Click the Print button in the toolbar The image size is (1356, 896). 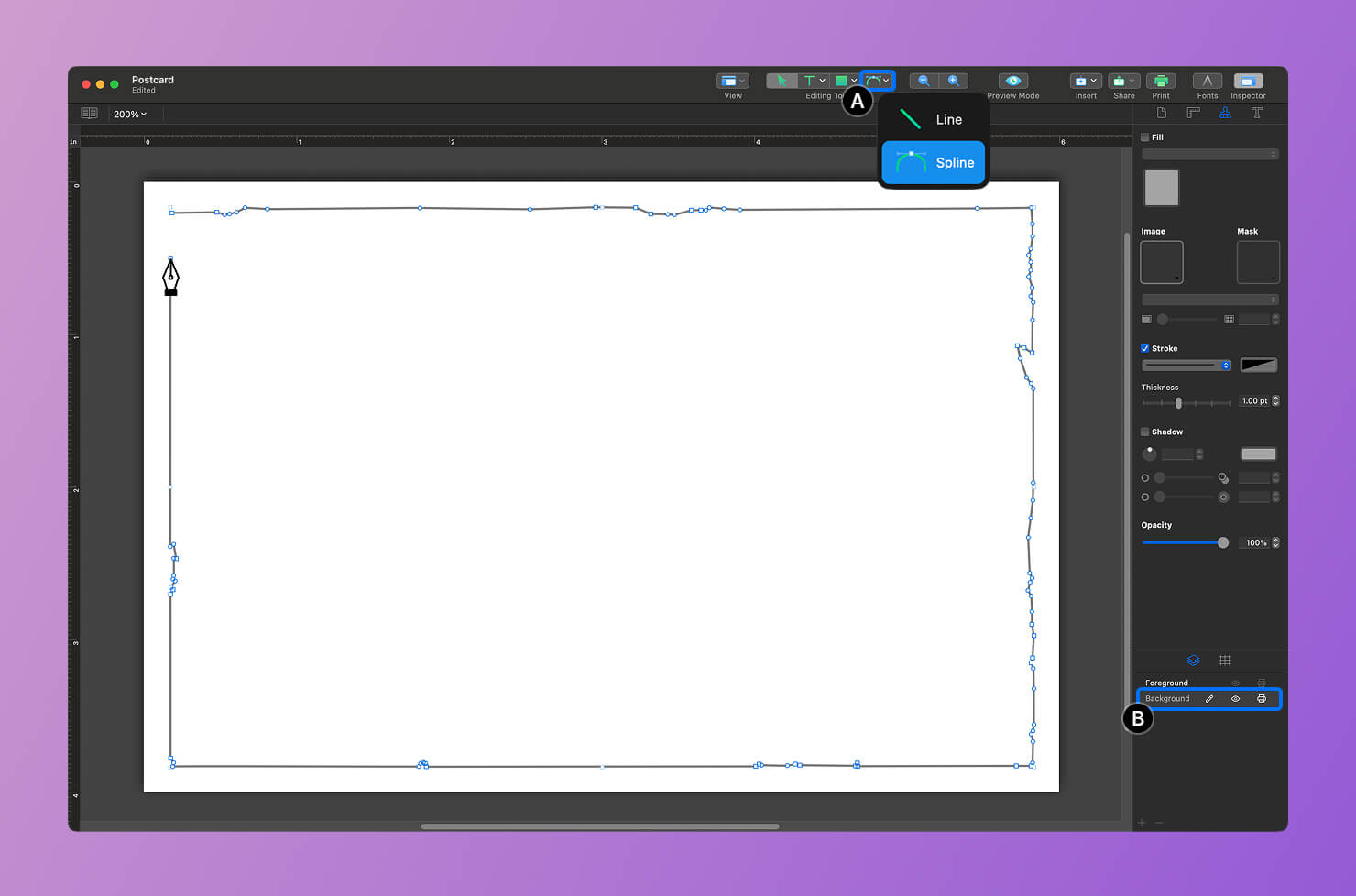coord(1161,82)
